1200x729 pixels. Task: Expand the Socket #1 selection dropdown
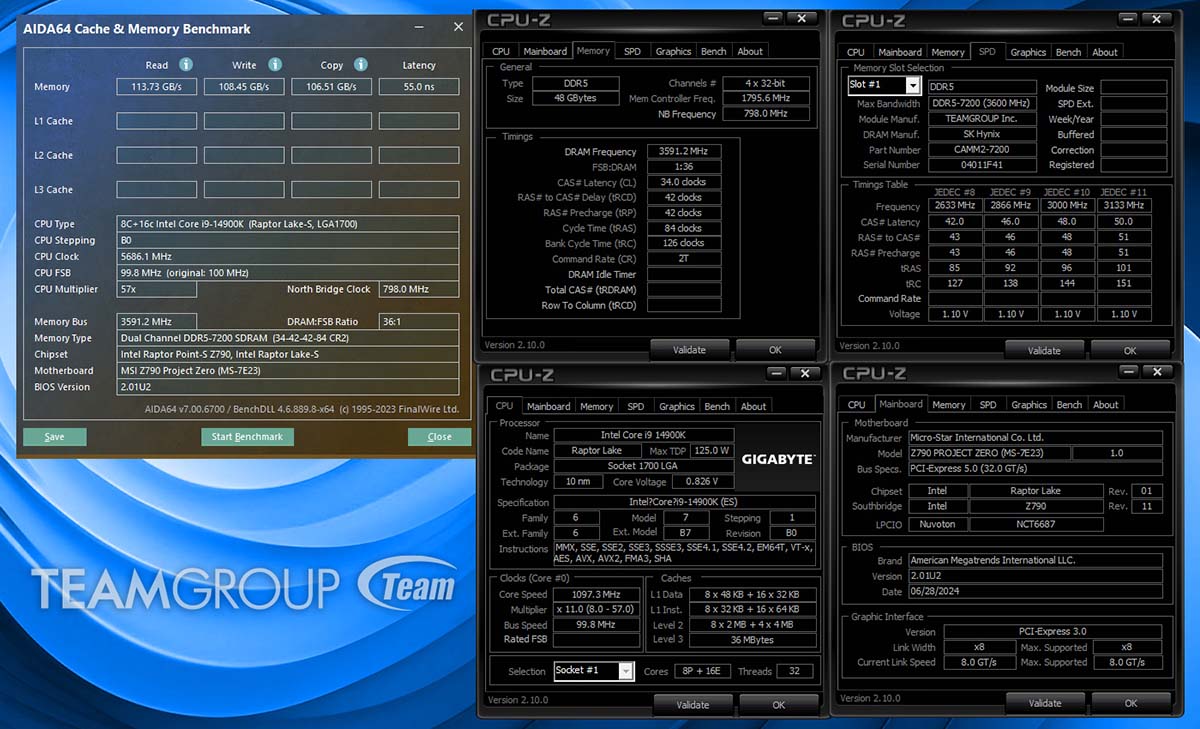(x=625, y=671)
